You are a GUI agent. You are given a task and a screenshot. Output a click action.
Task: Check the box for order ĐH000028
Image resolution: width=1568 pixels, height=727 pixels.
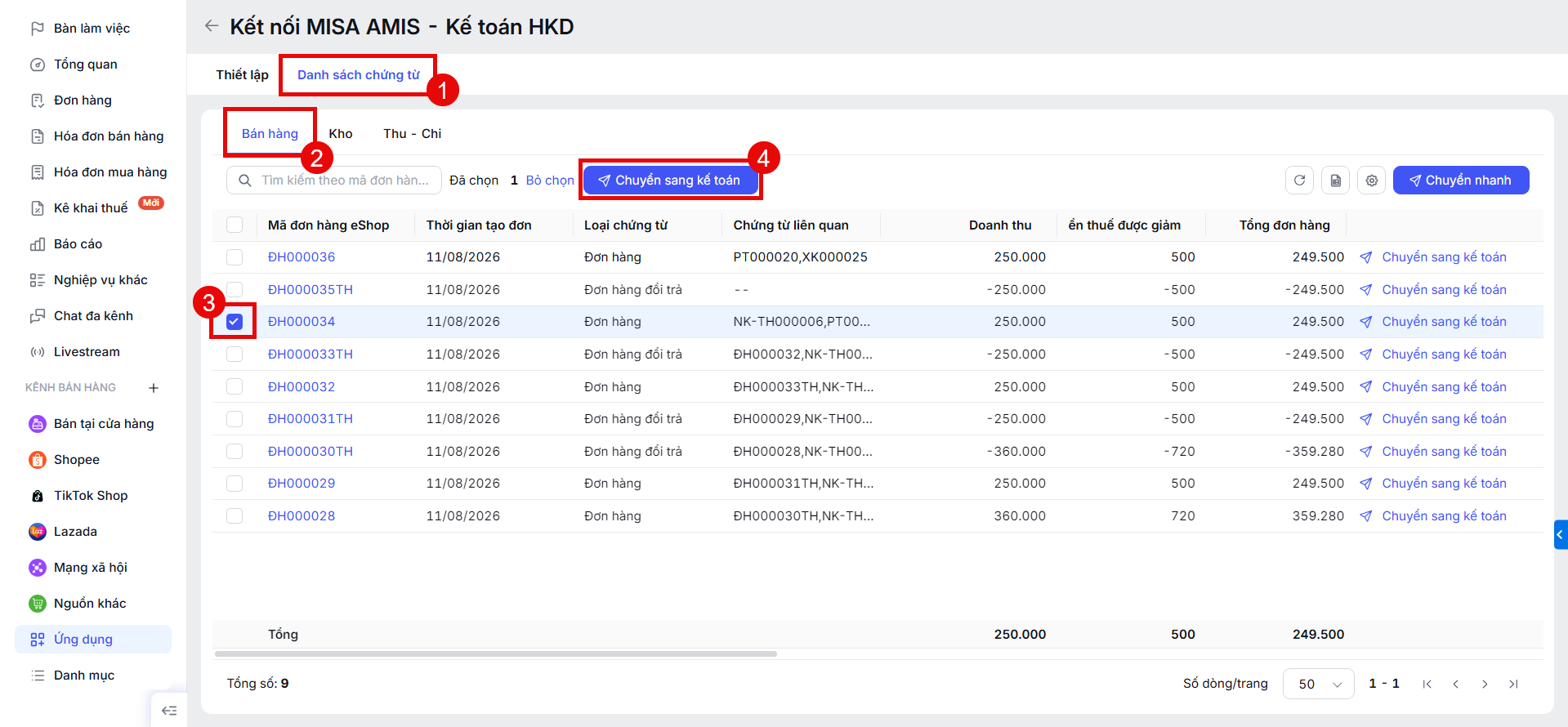[x=235, y=516]
